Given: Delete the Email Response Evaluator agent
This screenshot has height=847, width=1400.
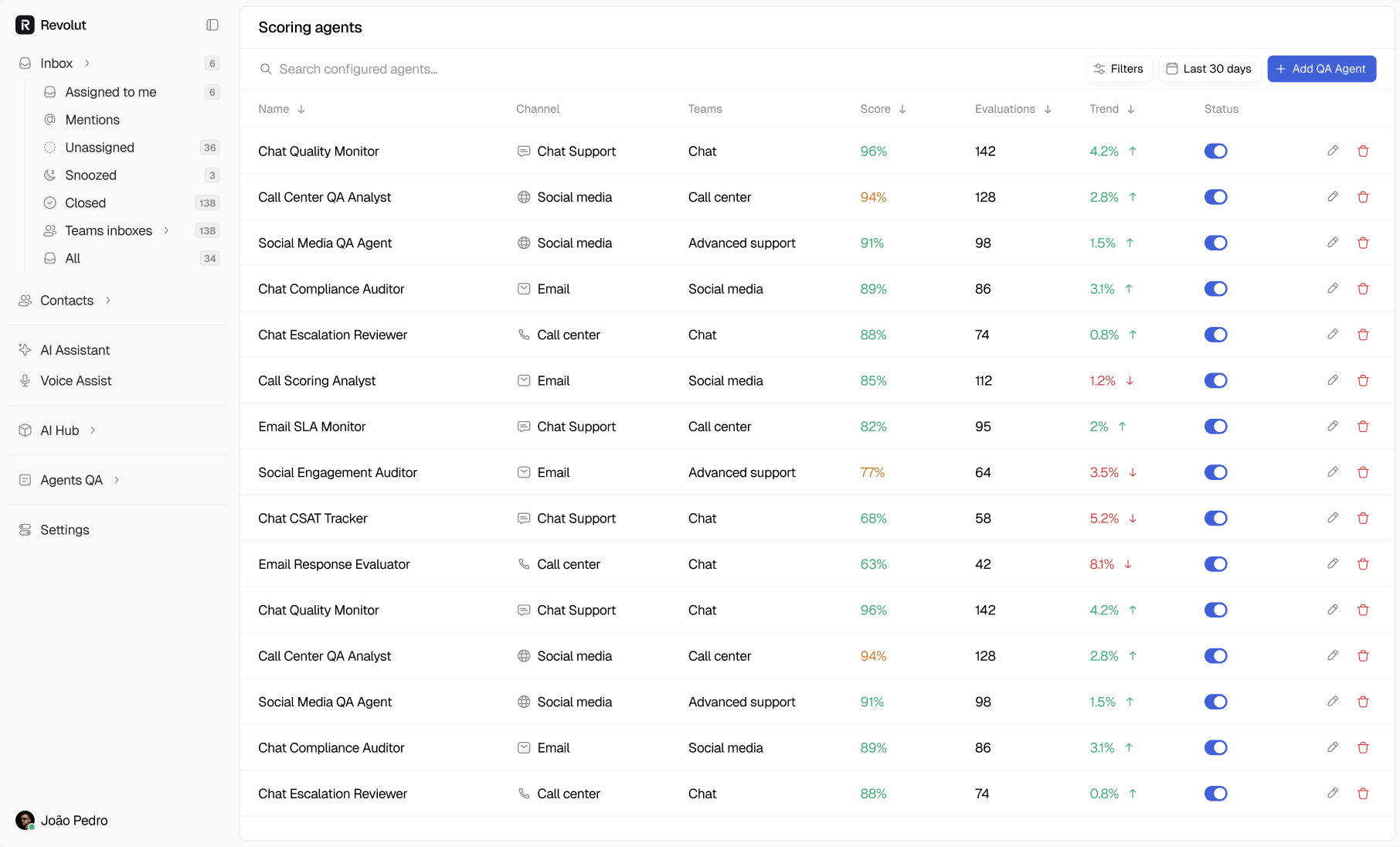Looking at the screenshot, I should pos(1363,564).
